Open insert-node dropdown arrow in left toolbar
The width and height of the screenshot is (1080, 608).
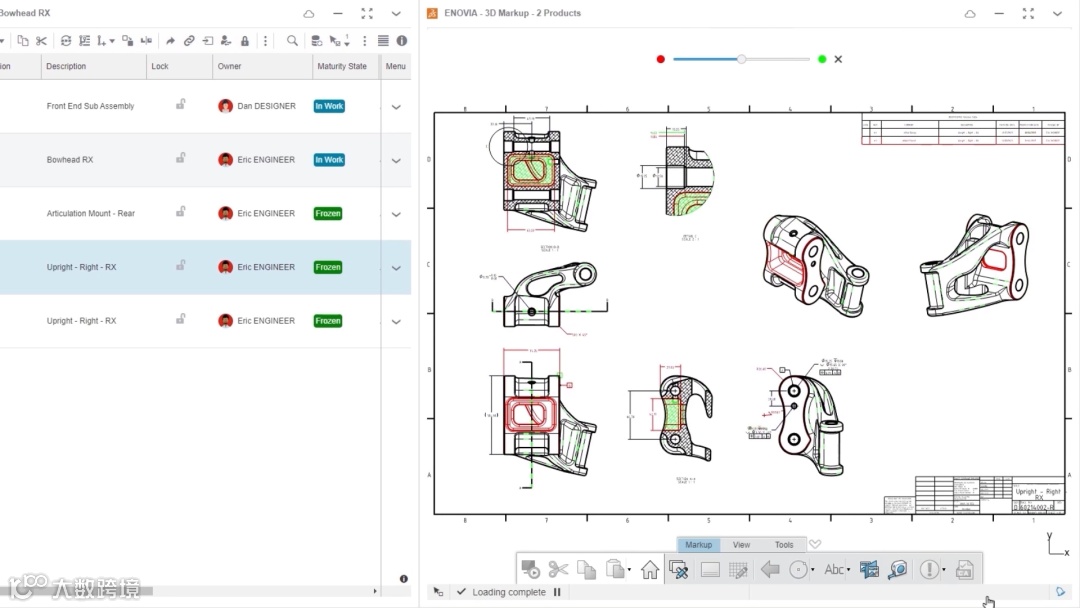[x=112, y=41]
